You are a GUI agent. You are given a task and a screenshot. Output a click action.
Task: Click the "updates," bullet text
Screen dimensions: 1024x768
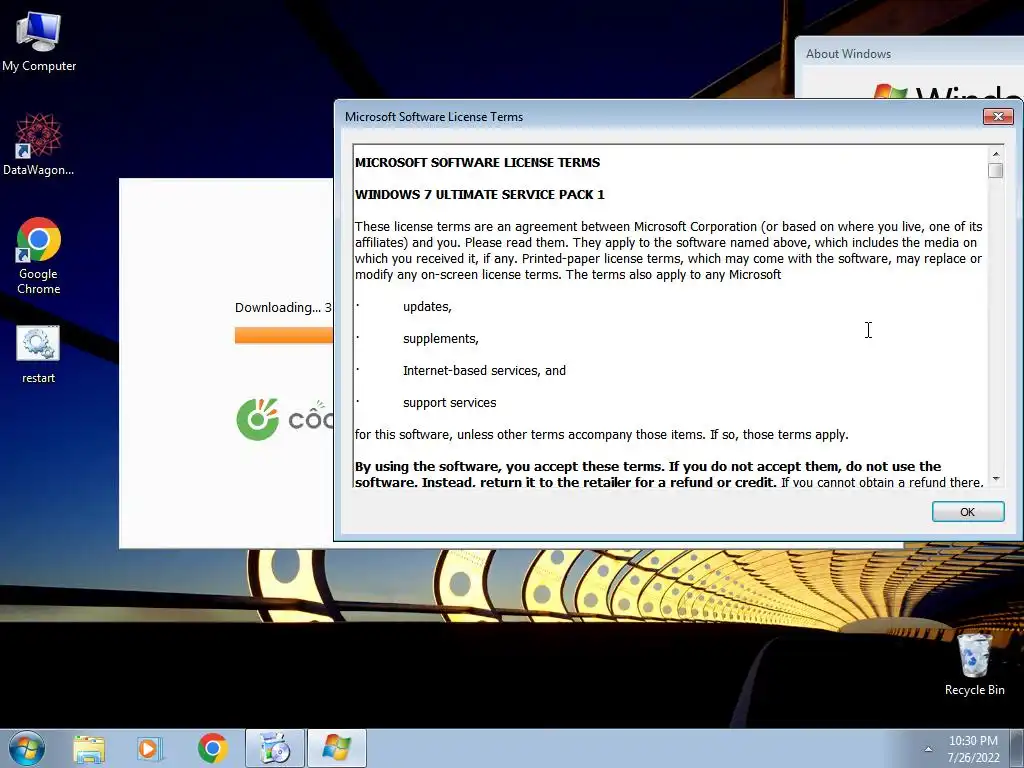(x=427, y=307)
